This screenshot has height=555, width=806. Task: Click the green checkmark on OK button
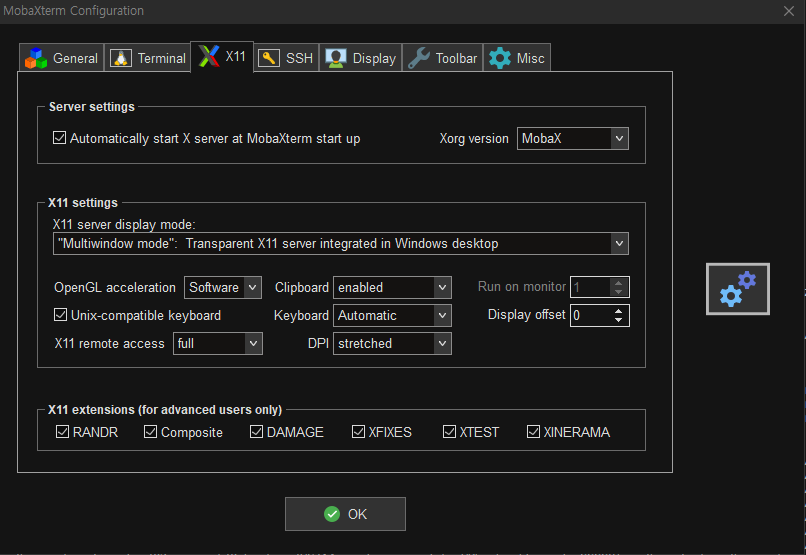coord(332,514)
